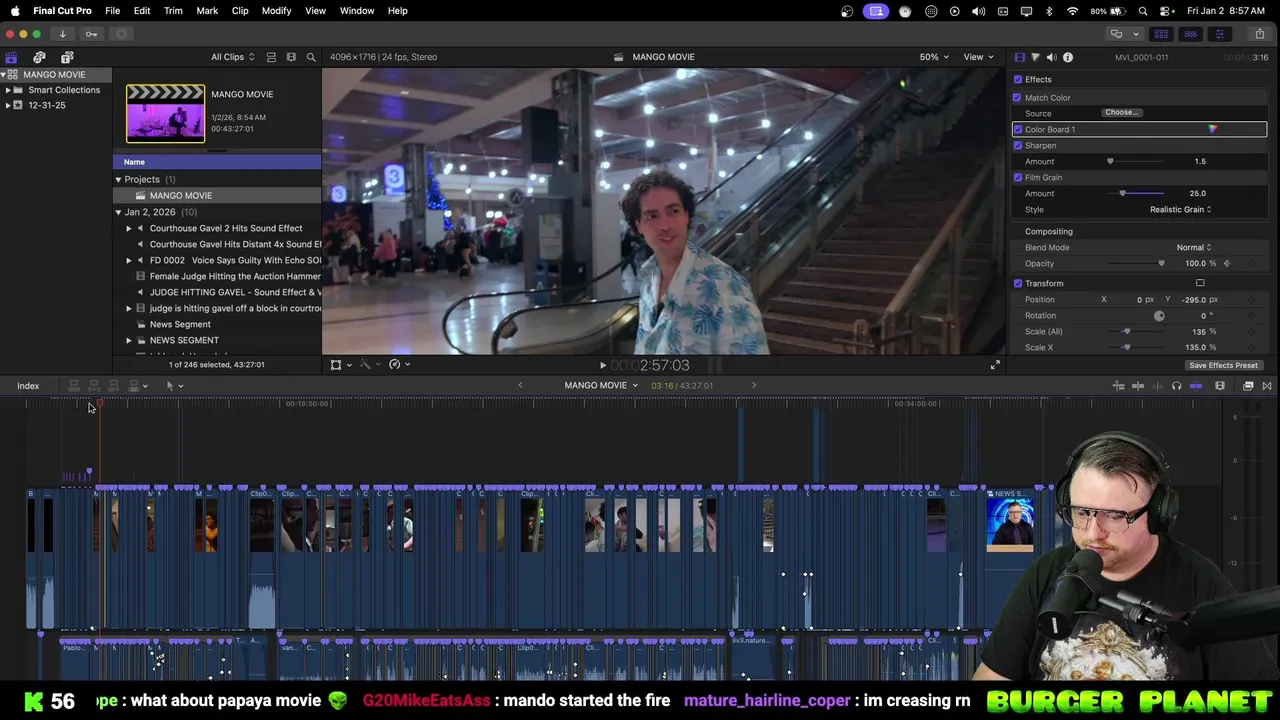The image size is (1280, 720).
Task: Select MANGO MOVIE project thumbnail
Action: click(165, 114)
